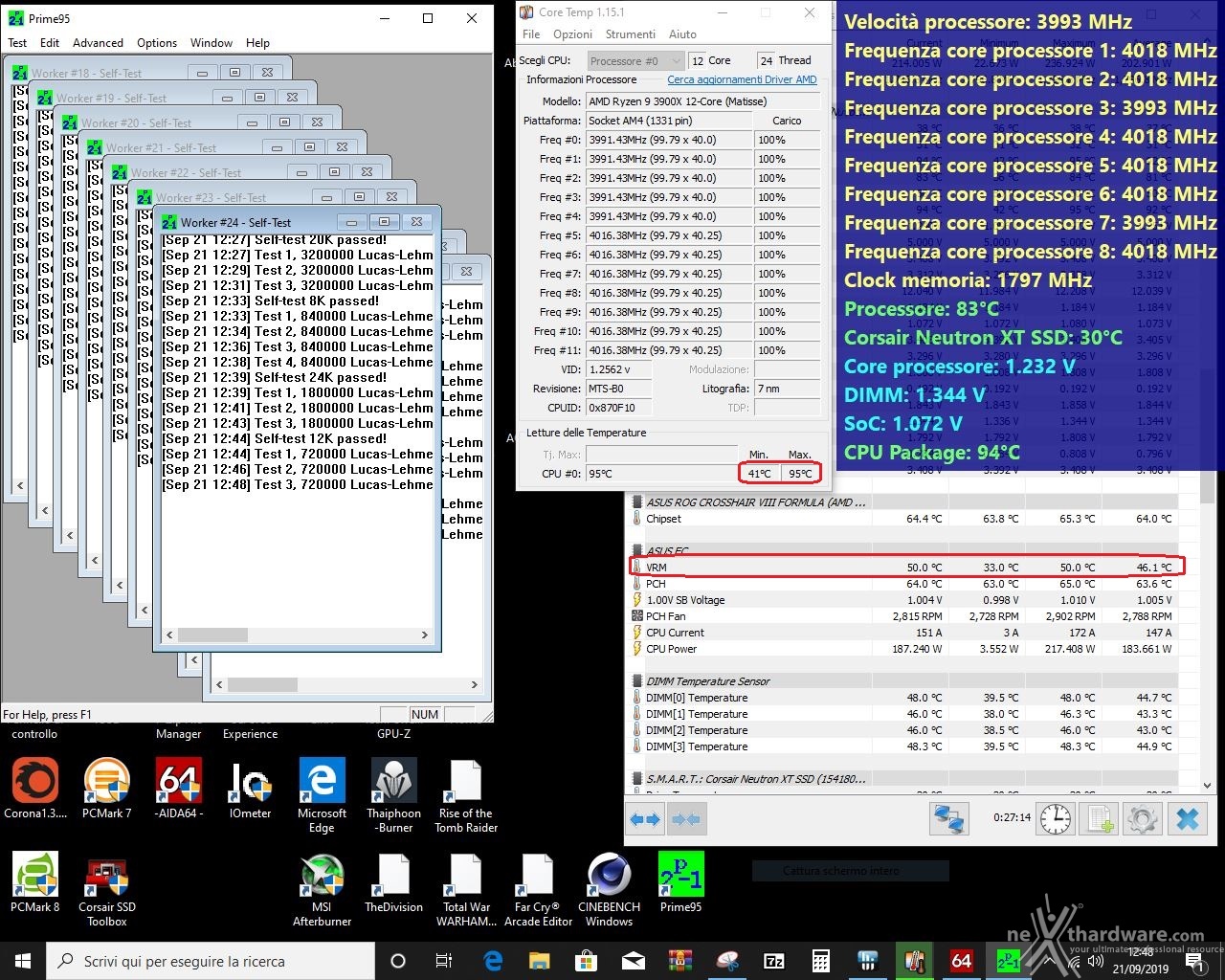
Task: Select PCH Fan row in HWiNFO
Action: [x=907, y=616]
